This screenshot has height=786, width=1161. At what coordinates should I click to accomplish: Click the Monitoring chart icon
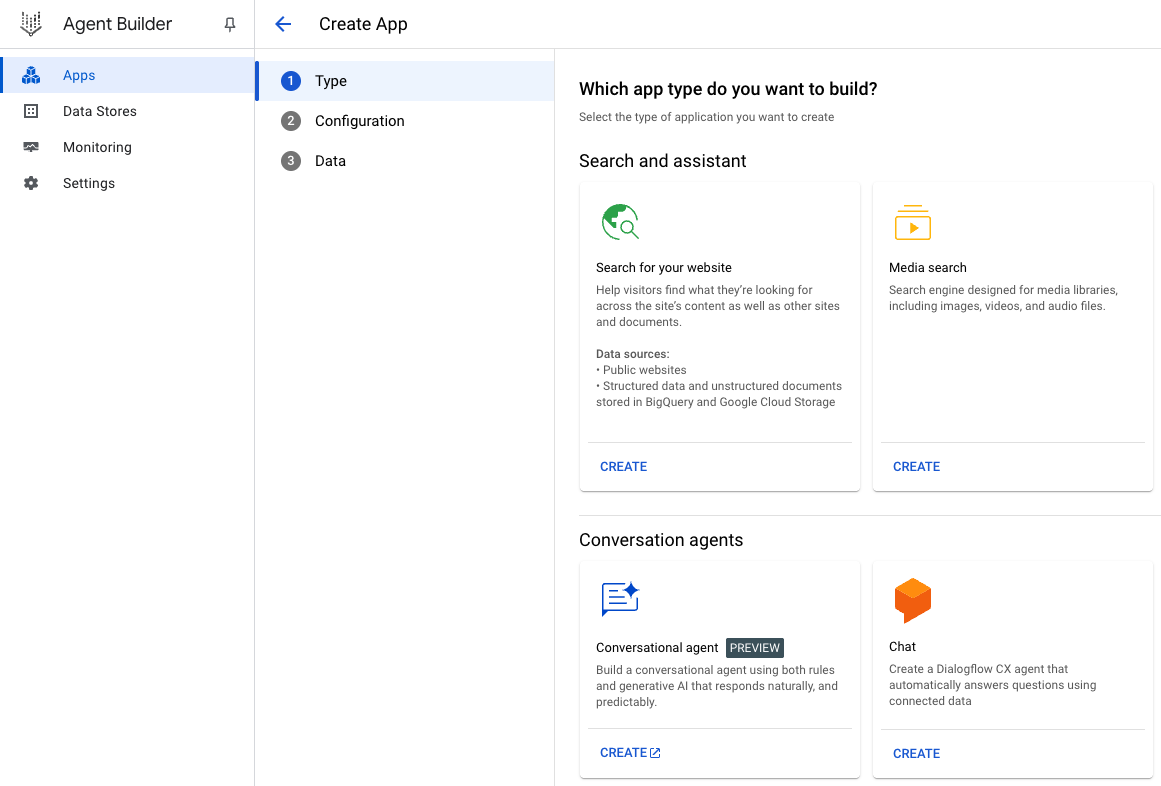pos(31,147)
